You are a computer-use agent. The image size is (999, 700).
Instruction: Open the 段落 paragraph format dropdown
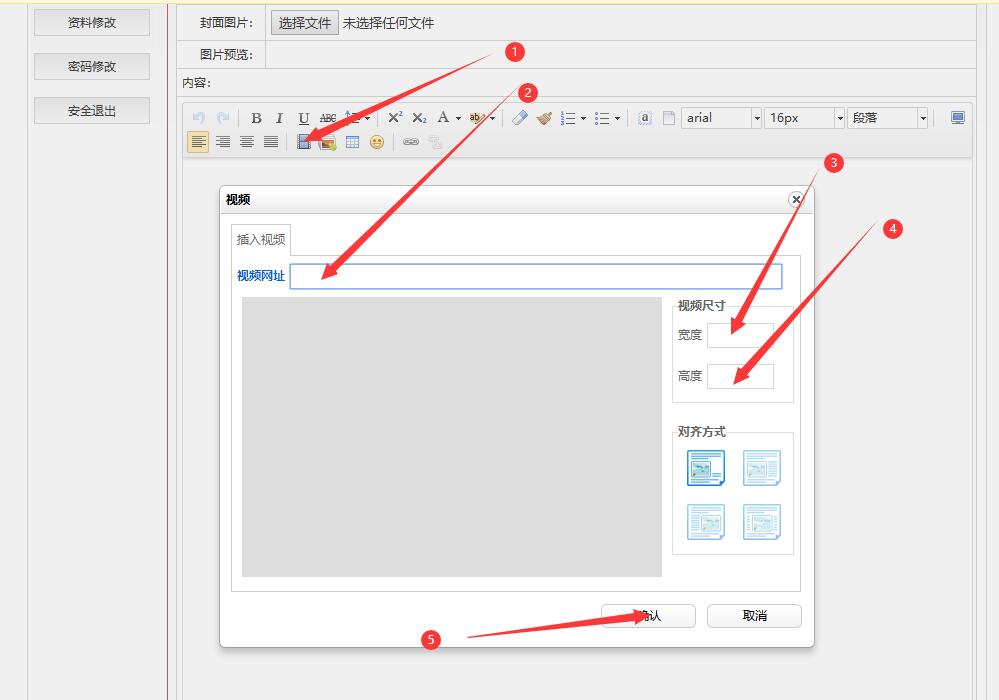887,118
